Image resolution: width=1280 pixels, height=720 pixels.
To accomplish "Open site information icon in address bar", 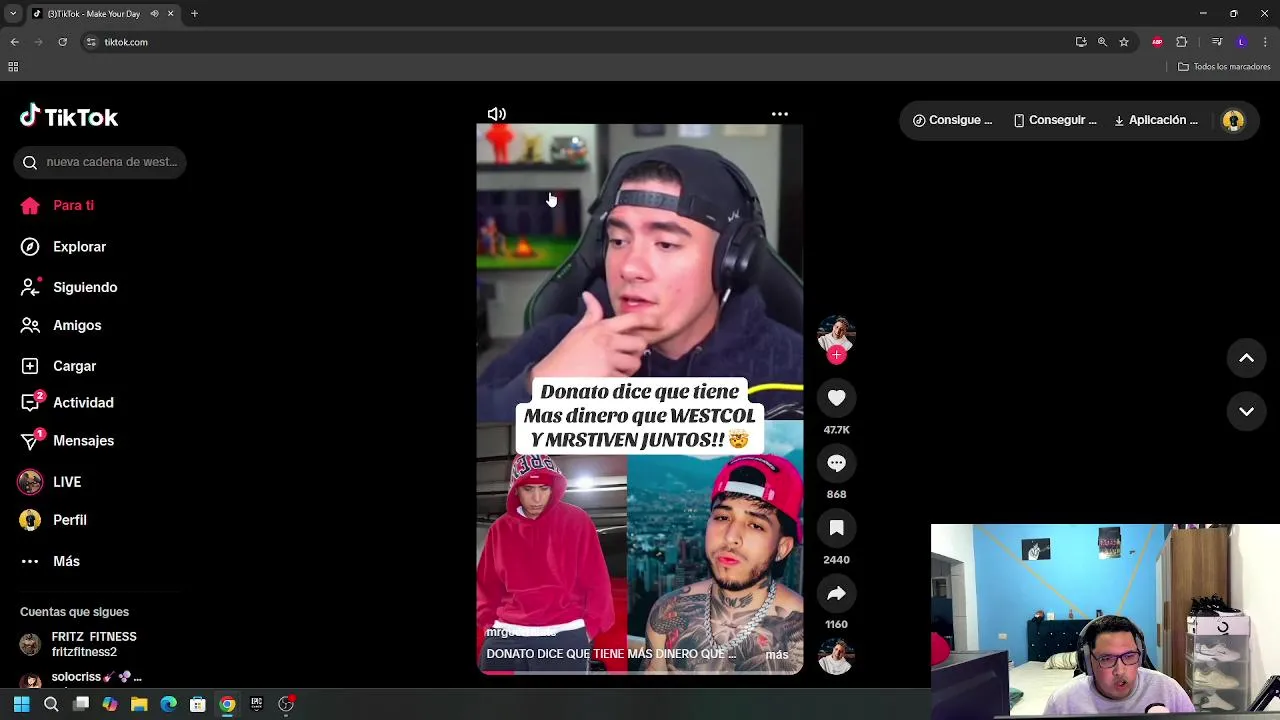I will point(91,42).
